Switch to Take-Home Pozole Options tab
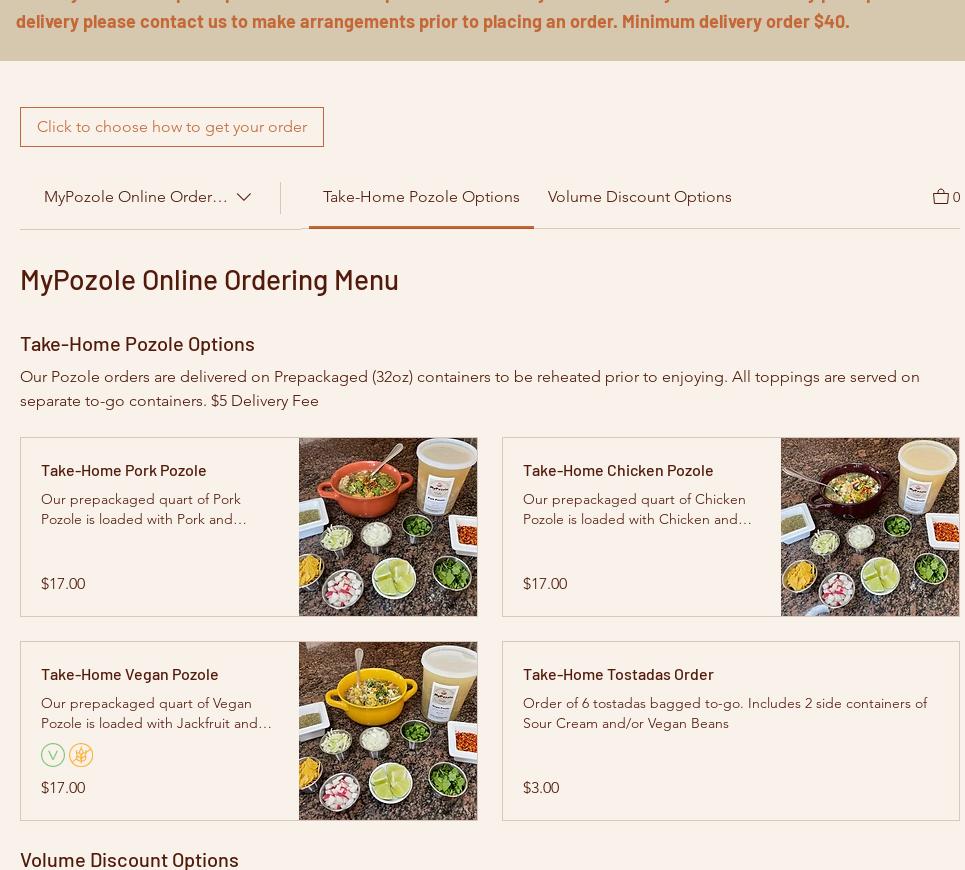 [421, 197]
